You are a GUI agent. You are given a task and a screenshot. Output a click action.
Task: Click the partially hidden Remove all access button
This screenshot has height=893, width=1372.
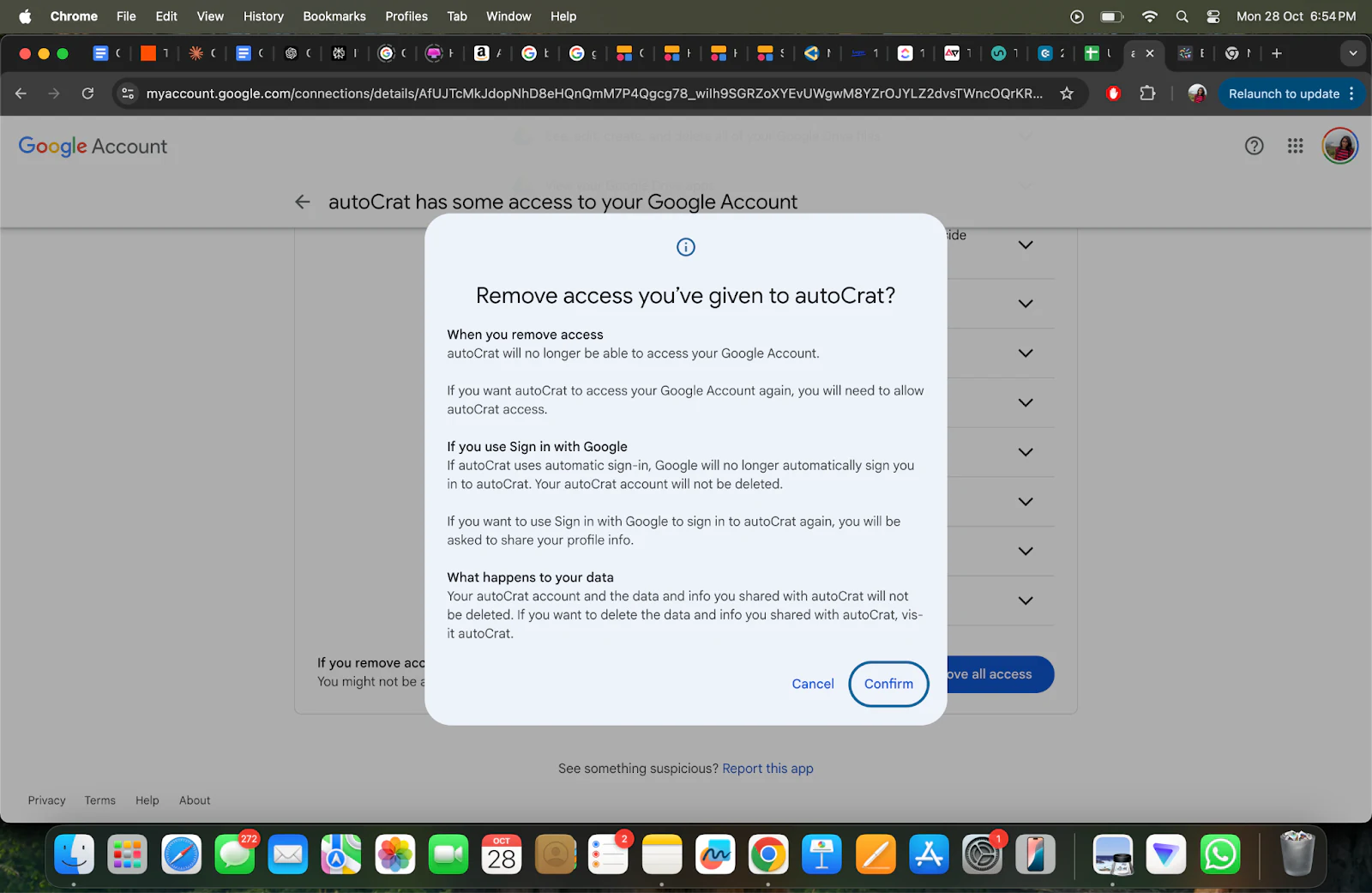point(1000,674)
